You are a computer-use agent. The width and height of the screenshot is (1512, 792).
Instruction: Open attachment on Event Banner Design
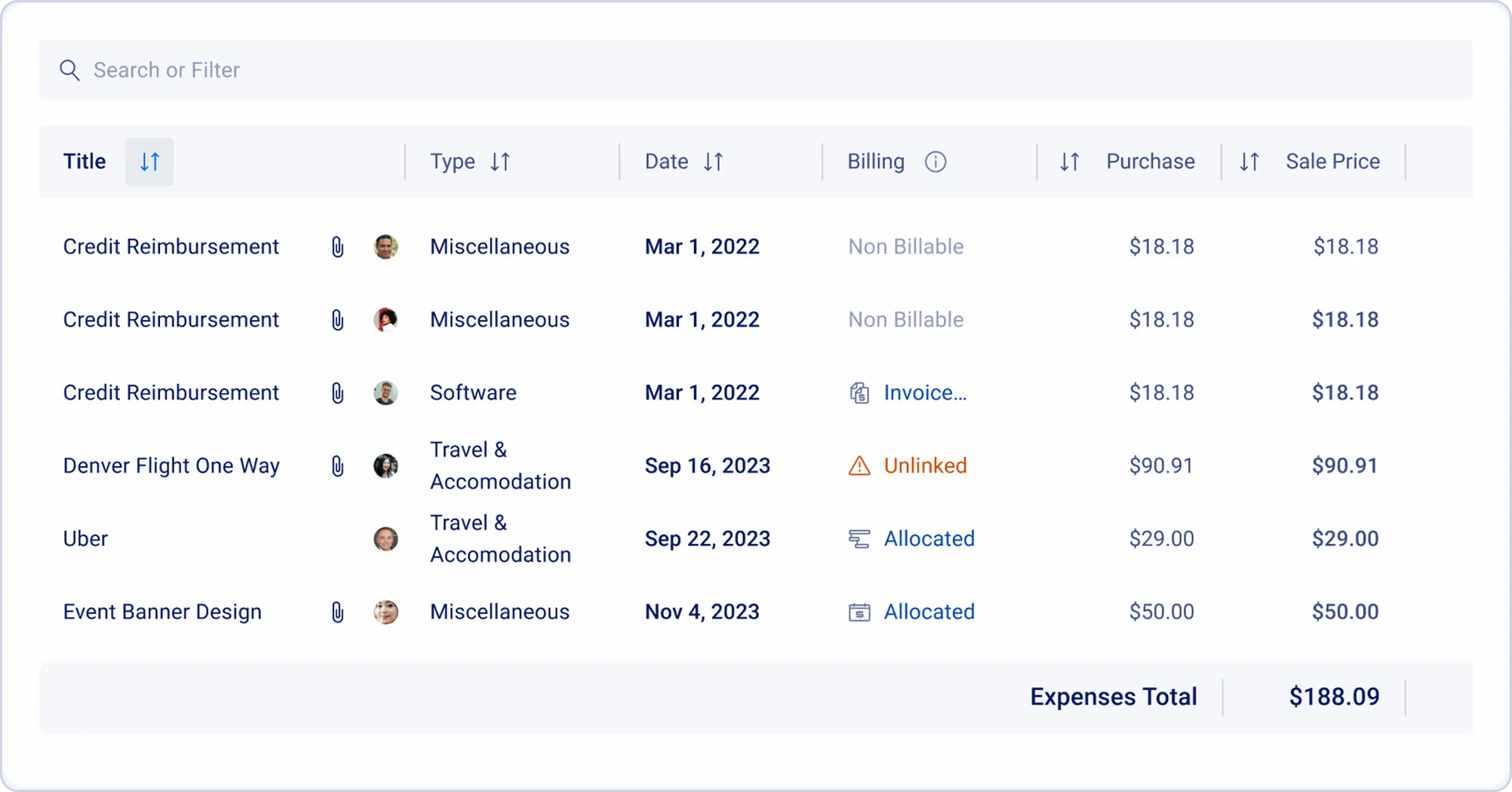(337, 612)
